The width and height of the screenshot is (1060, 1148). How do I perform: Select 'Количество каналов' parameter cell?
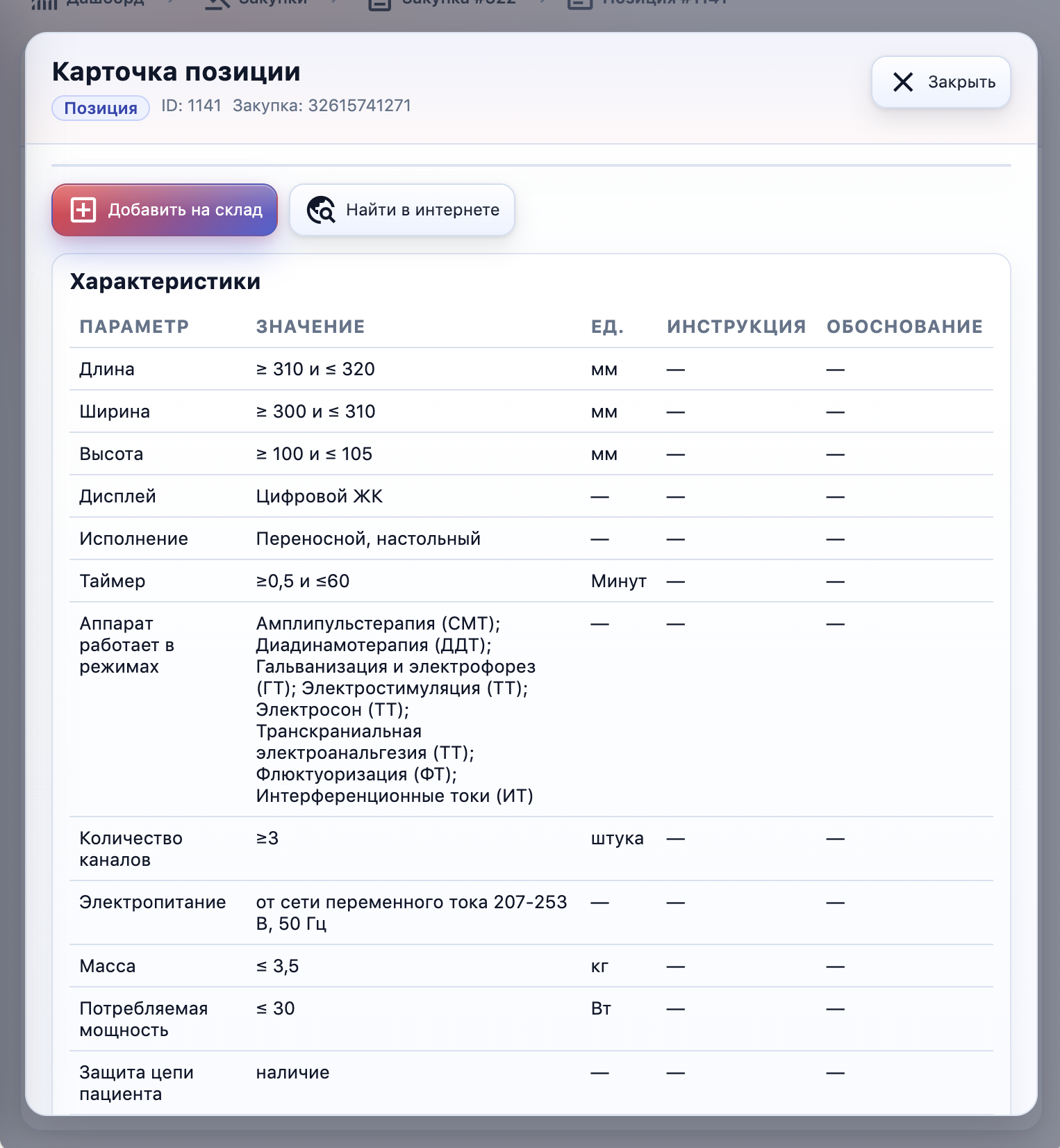[x=131, y=848]
